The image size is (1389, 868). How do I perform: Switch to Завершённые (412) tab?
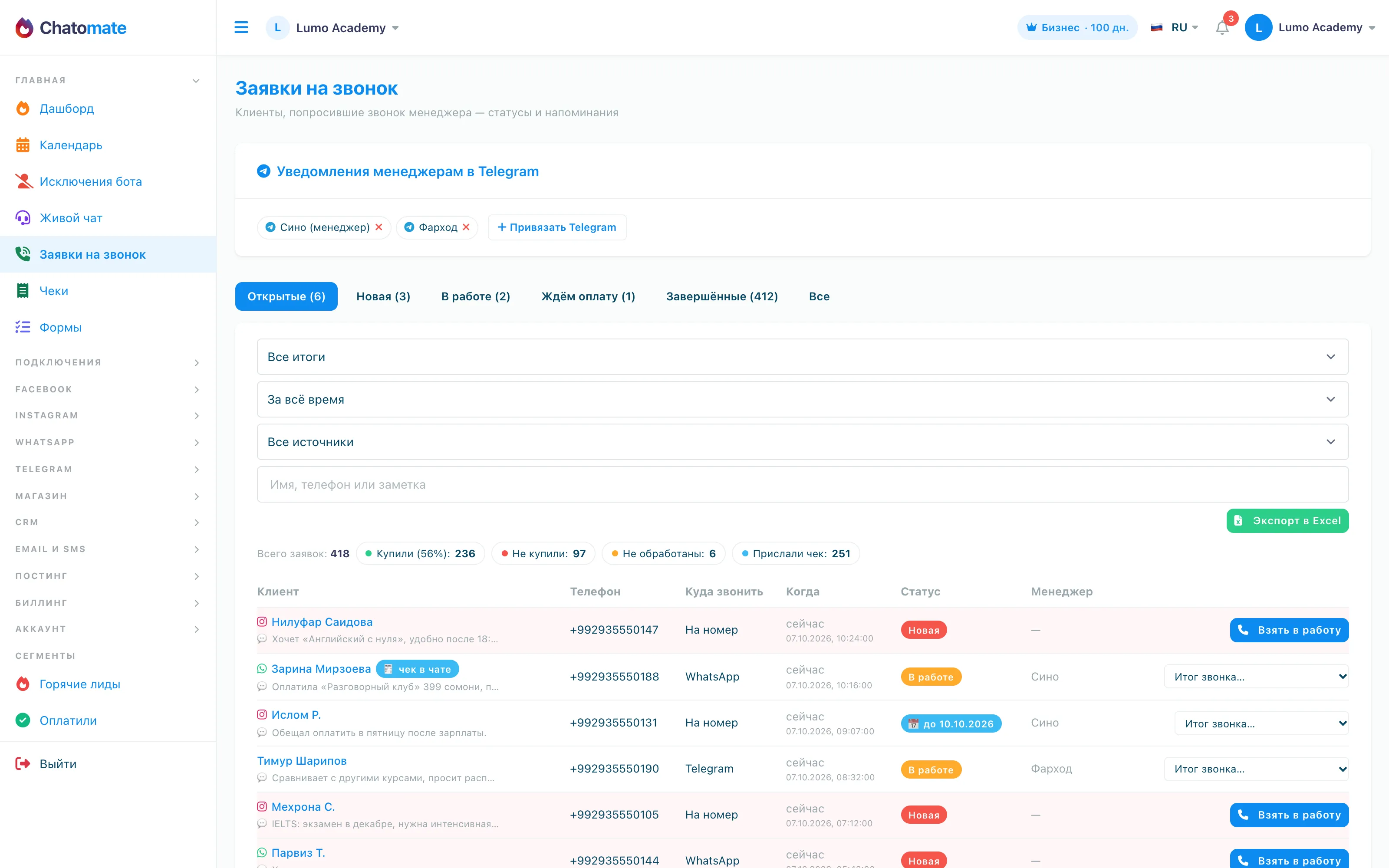(722, 297)
